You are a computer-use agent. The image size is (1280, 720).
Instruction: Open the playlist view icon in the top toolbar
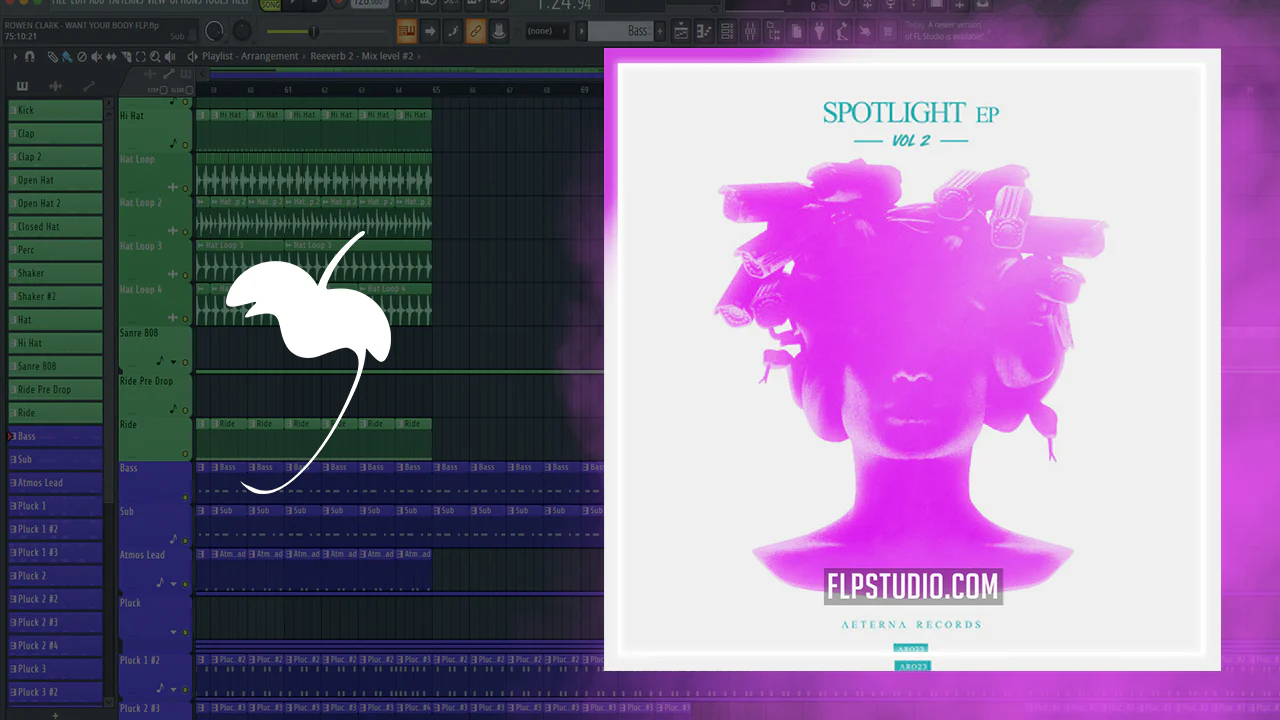[x=682, y=31]
